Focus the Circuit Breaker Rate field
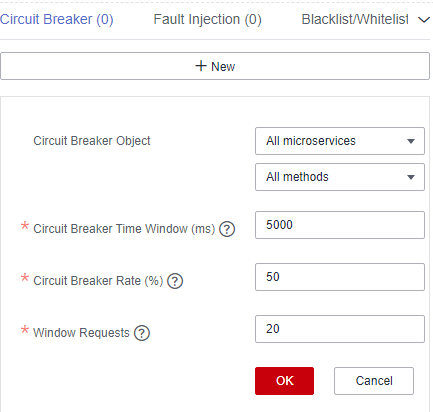 tap(340, 277)
